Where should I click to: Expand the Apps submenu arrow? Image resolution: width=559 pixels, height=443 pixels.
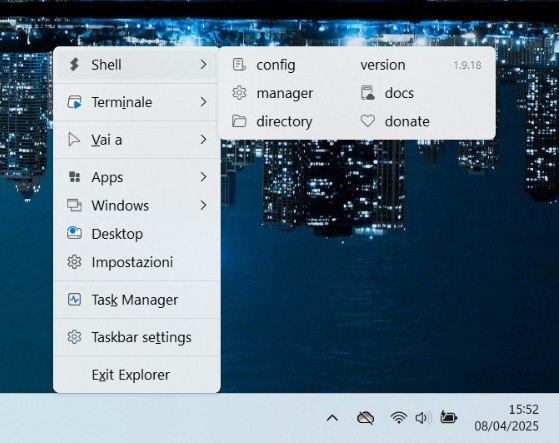coord(203,177)
